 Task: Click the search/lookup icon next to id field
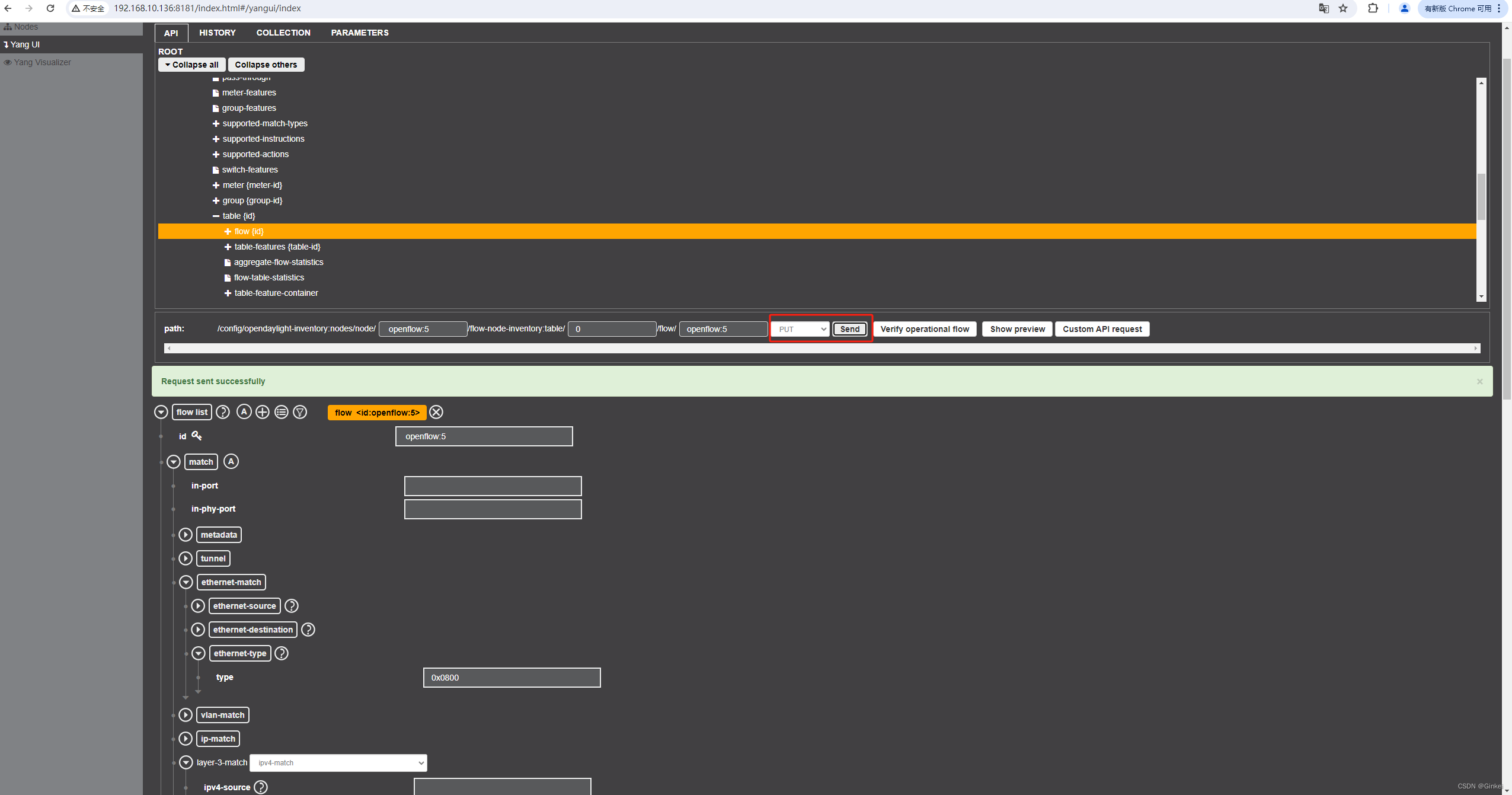coord(197,435)
